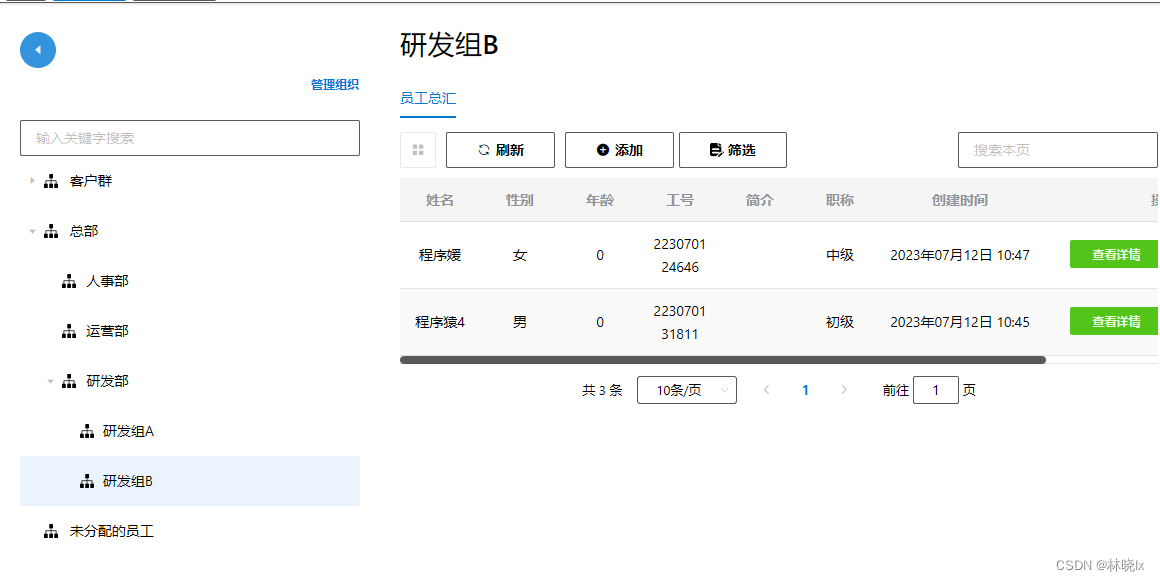Click the org icon beside 研发组A

(x=86, y=432)
